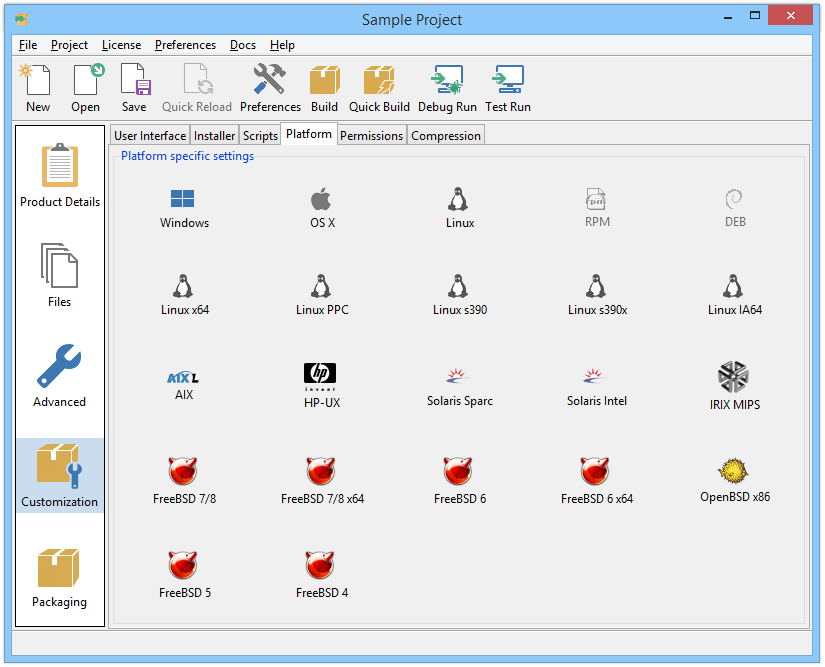Open the Files panel in the sidebar
825x667 pixels.
click(x=59, y=273)
